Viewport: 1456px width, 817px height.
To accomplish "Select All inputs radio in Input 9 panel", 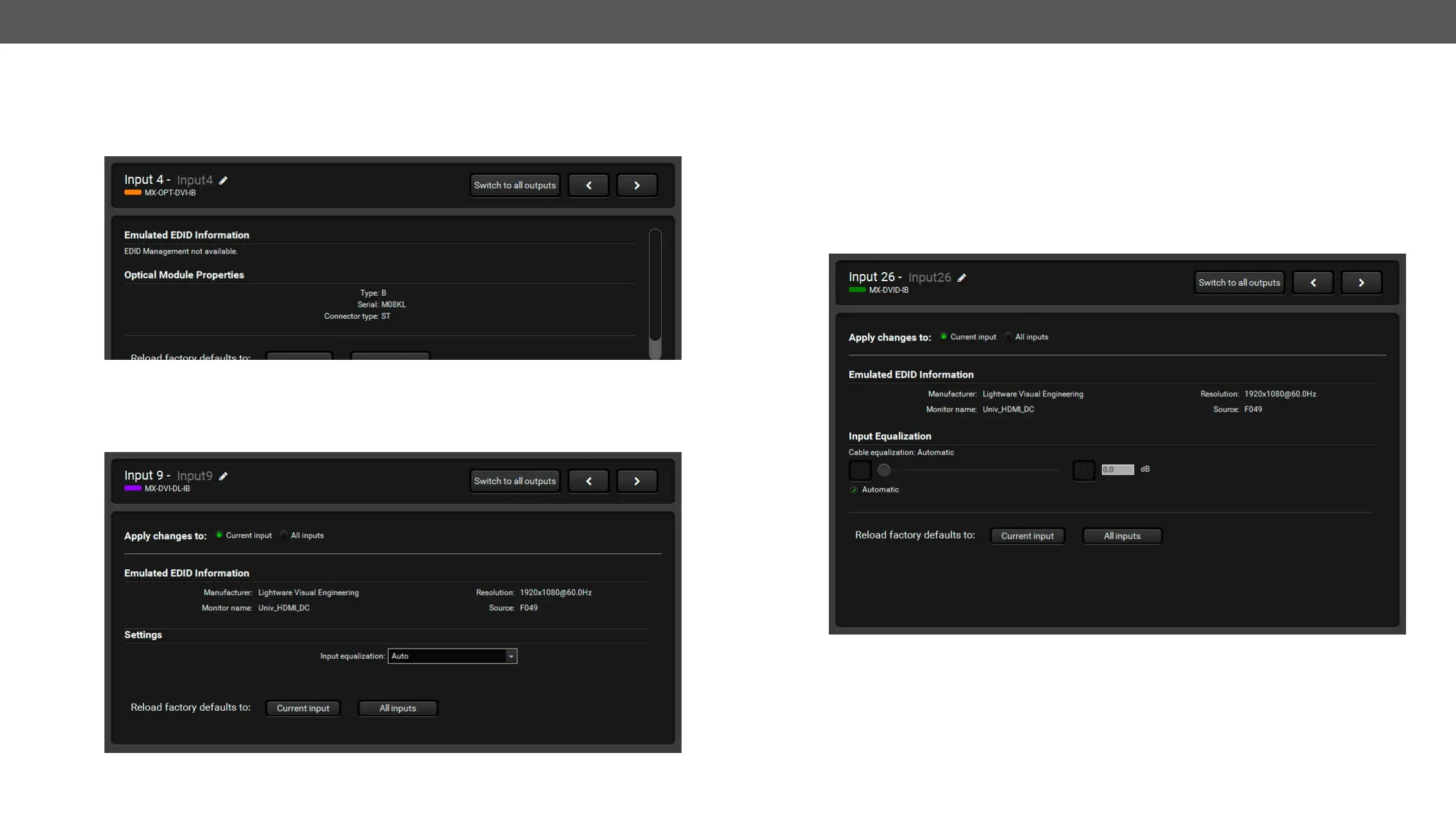I will [284, 535].
